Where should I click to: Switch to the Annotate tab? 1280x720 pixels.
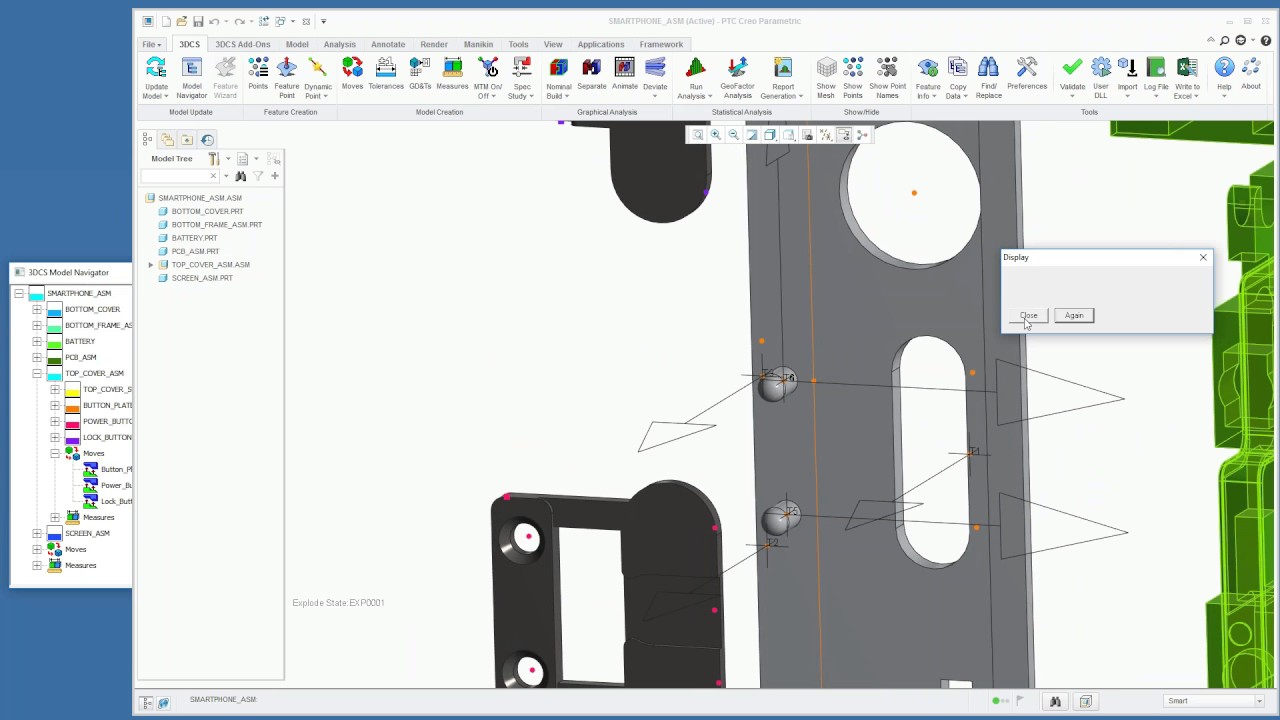pyautogui.click(x=388, y=44)
